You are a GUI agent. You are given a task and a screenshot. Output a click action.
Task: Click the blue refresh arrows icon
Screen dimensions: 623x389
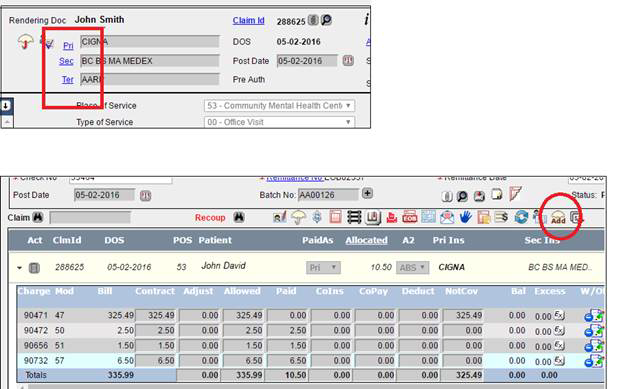[521, 217]
